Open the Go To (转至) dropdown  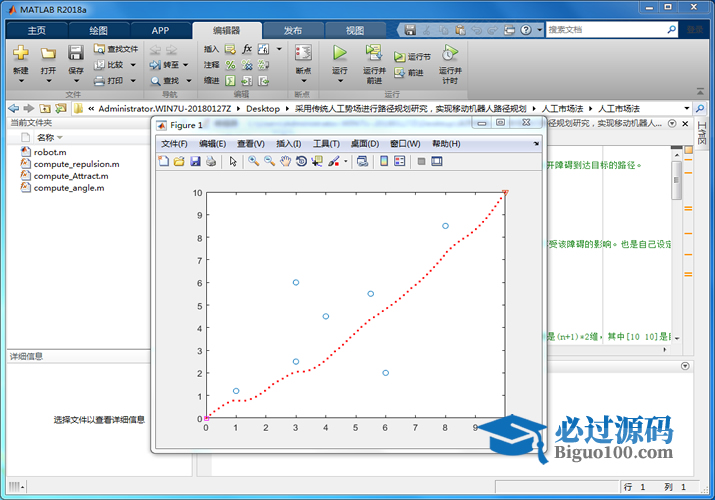tap(186, 65)
